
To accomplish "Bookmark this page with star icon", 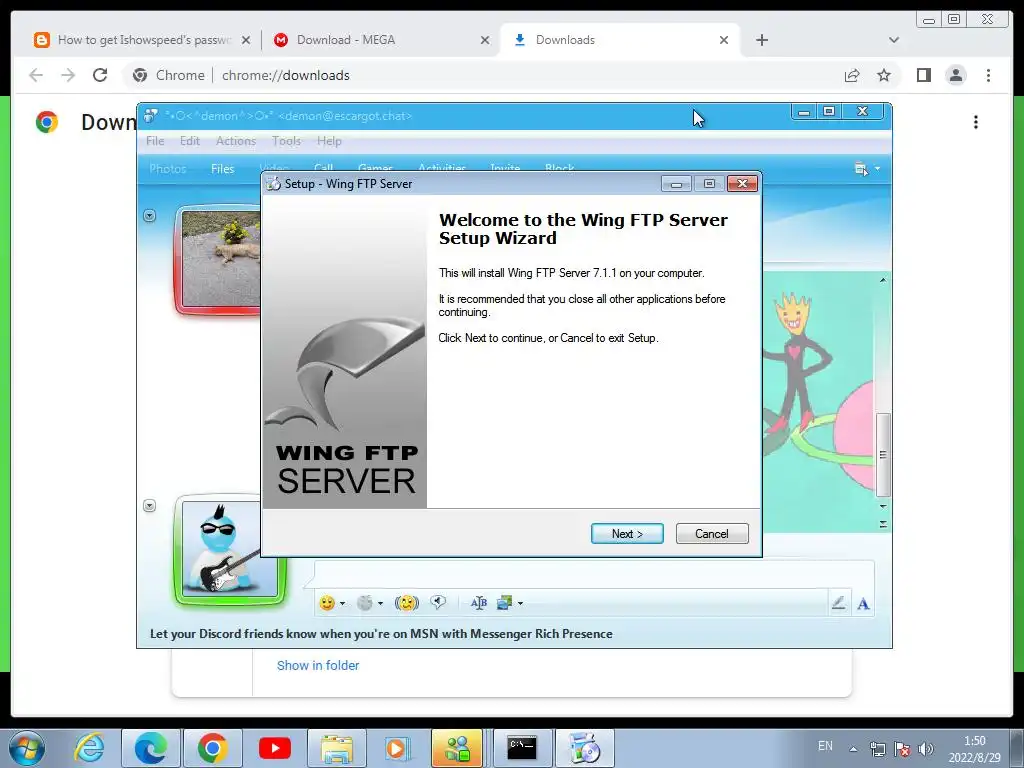I will (x=884, y=75).
